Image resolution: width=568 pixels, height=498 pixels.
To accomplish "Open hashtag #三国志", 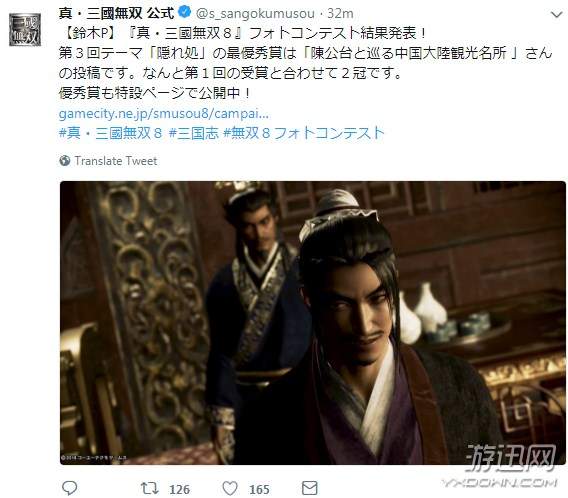I will [193, 133].
